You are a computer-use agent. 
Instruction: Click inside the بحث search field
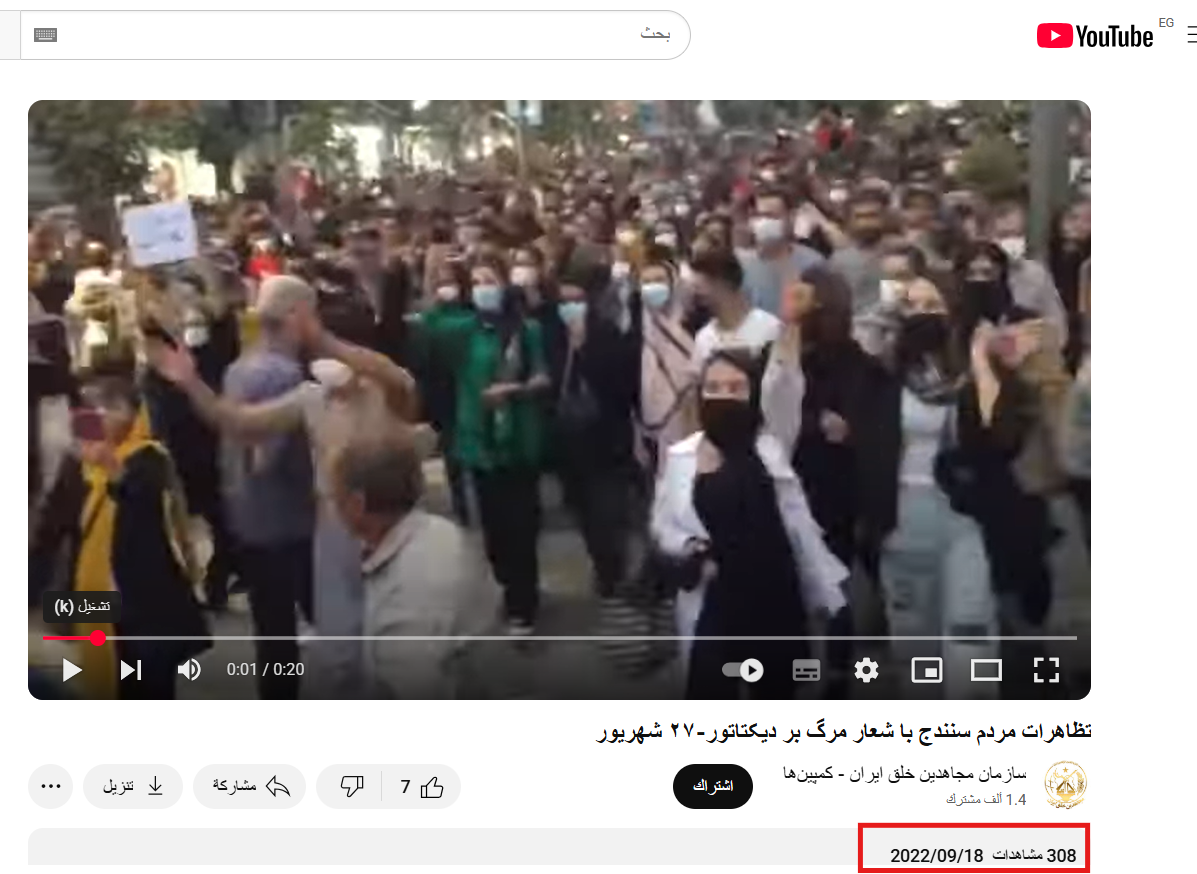[400, 33]
